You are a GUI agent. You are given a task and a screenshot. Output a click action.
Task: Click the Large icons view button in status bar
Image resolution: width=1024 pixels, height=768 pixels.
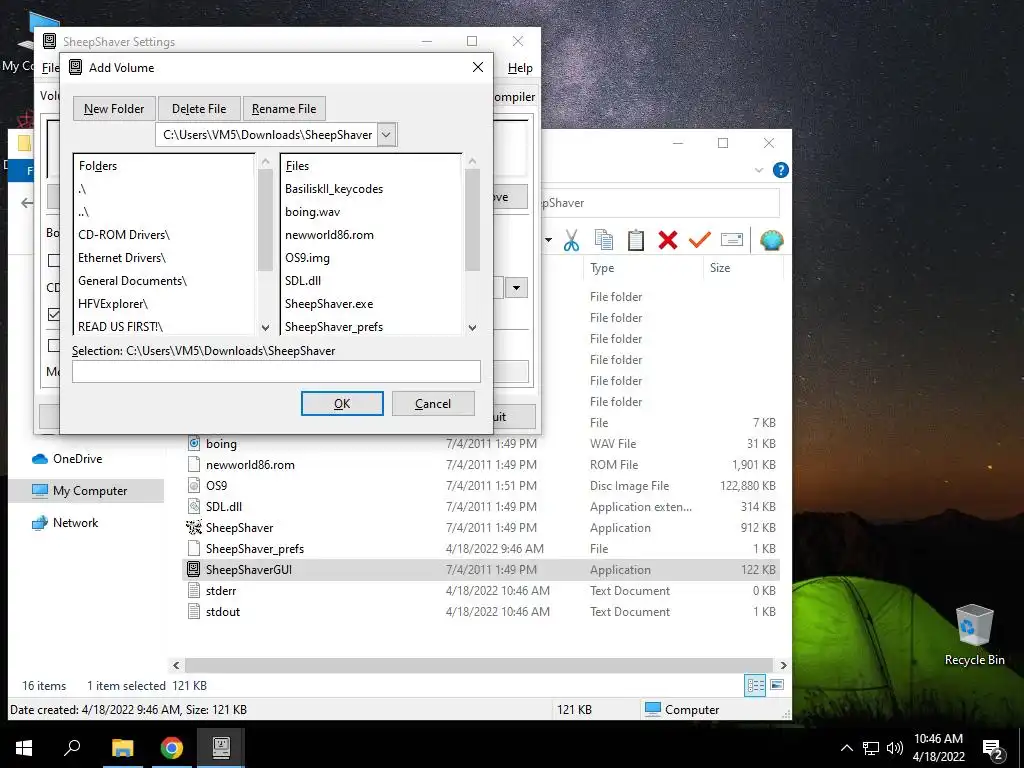[x=777, y=685]
